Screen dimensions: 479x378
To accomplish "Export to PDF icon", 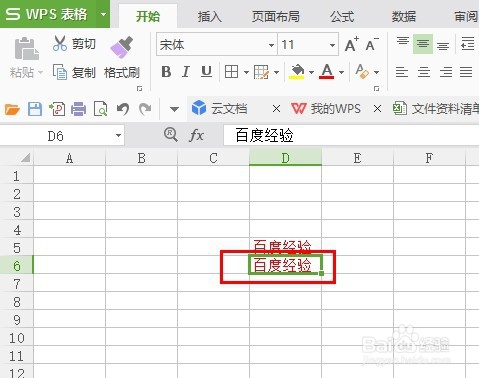I will click(x=57, y=109).
